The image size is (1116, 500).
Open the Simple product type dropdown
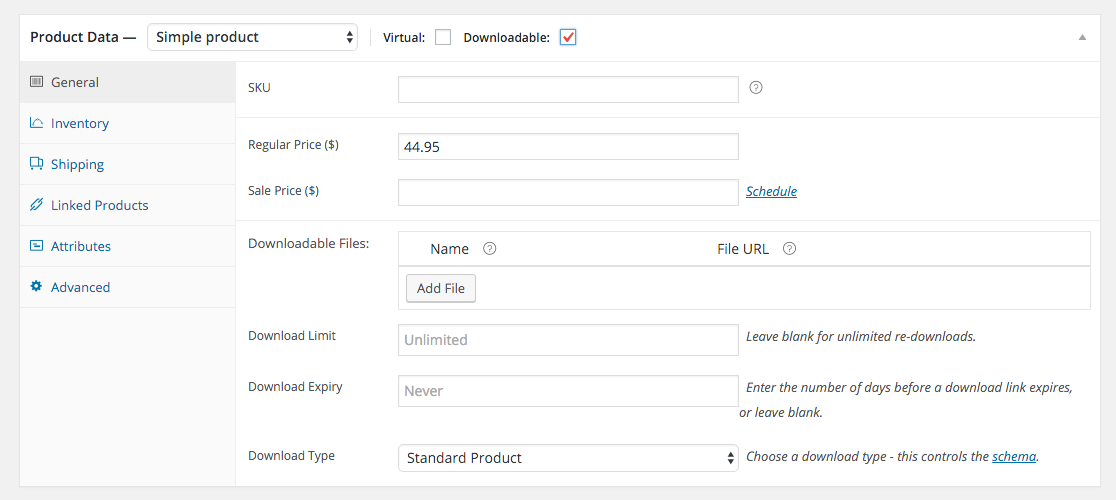(253, 37)
